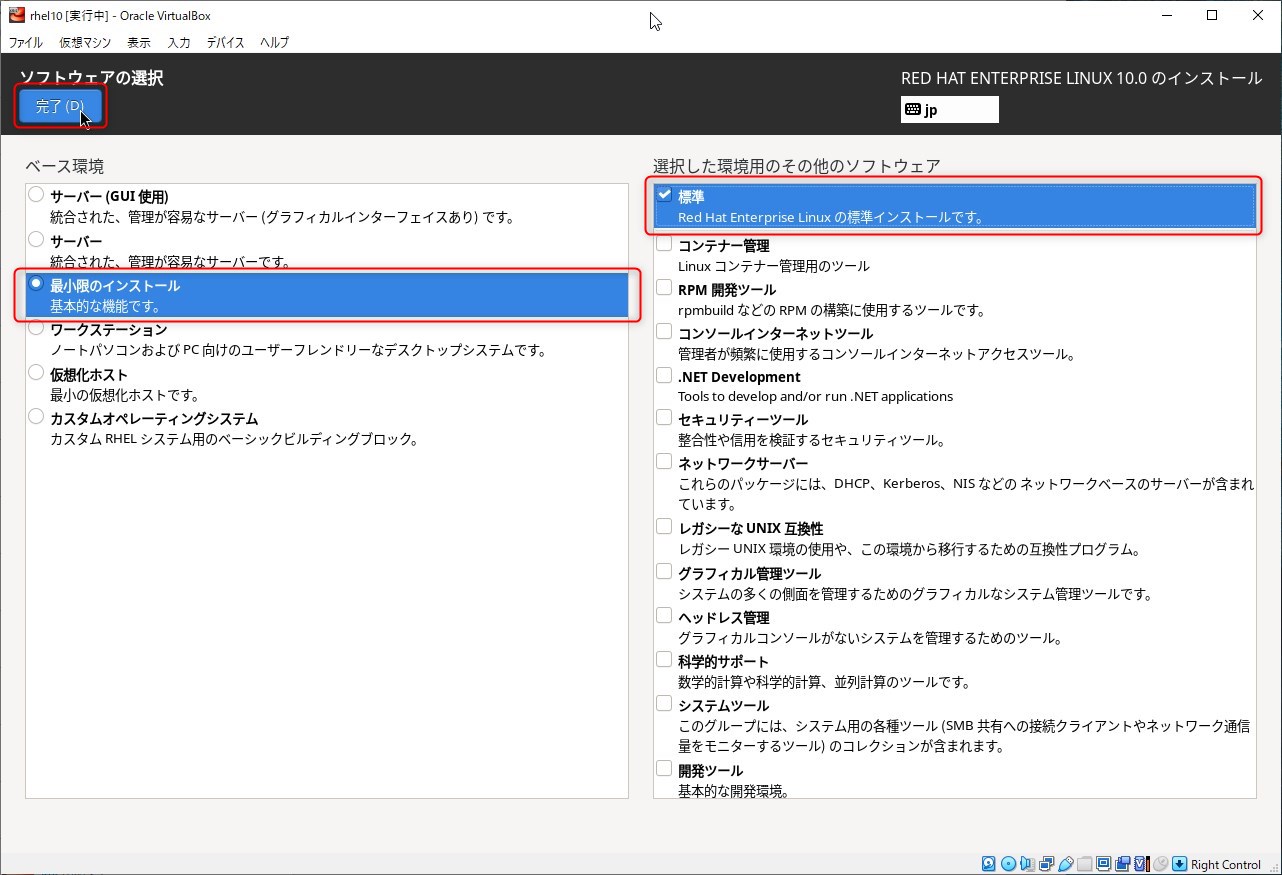Choose the ワークステーション base environment

(36, 328)
